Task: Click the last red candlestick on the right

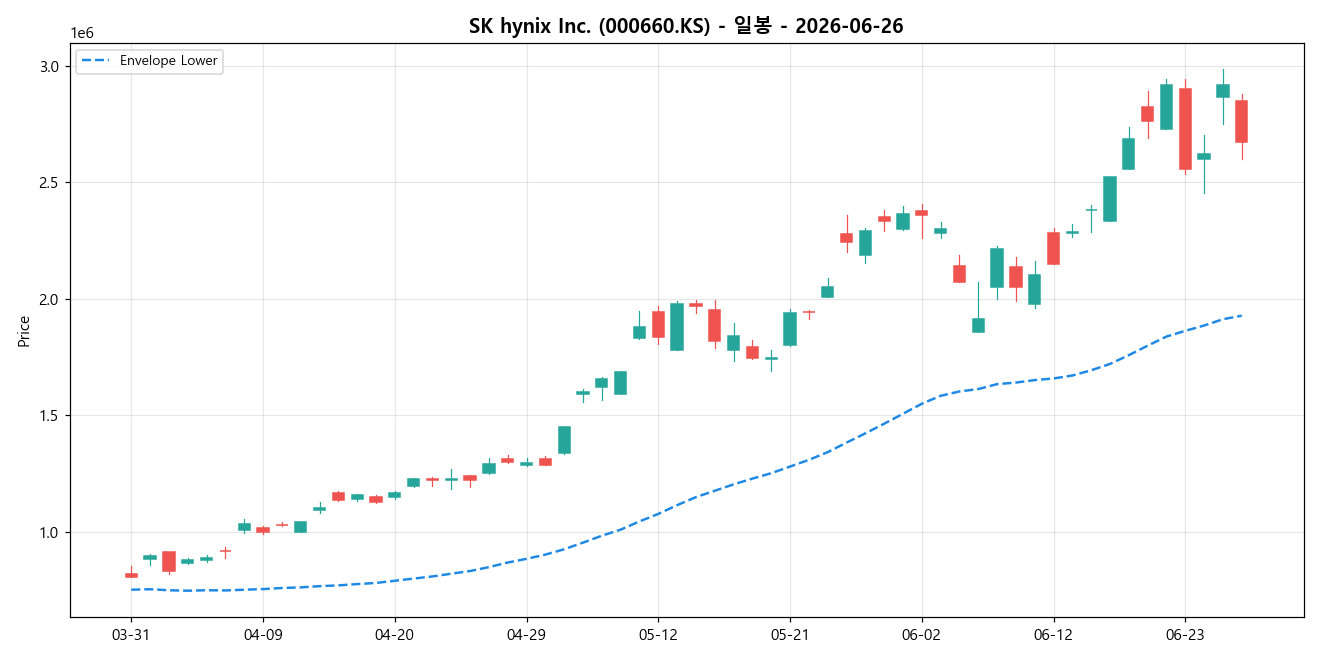Action: pos(1241,121)
